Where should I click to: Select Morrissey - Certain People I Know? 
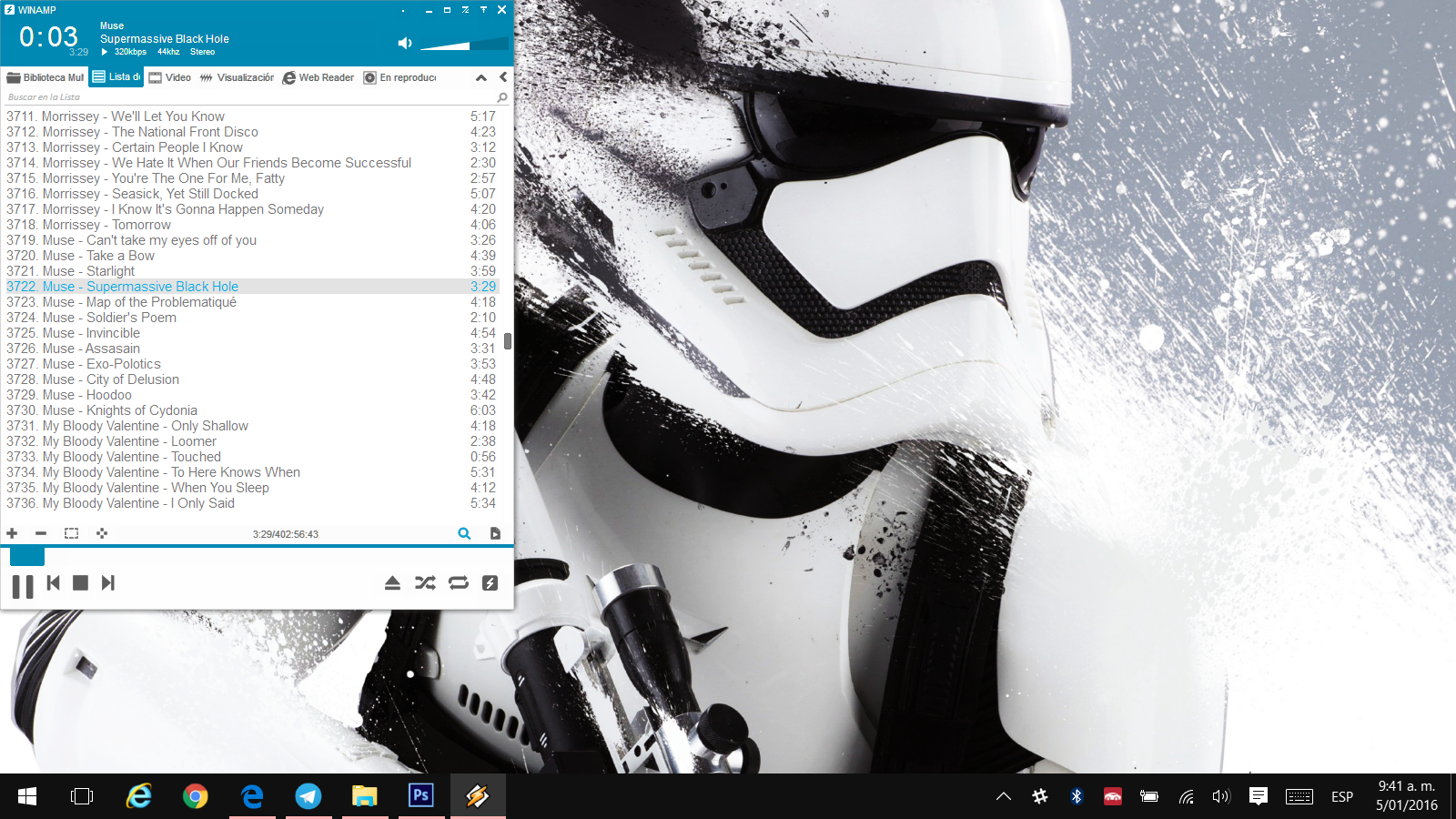251,147
